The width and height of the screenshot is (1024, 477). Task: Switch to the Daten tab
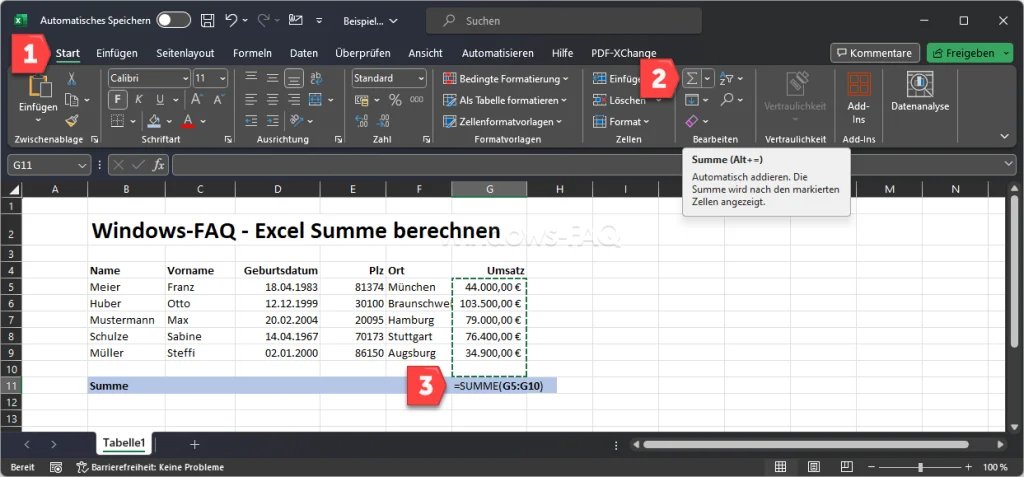(x=304, y=54)
